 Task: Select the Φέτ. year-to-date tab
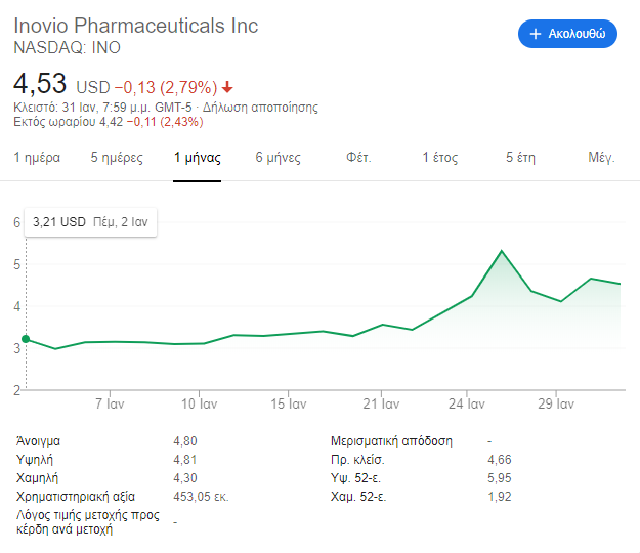click(x=359, y=158)
